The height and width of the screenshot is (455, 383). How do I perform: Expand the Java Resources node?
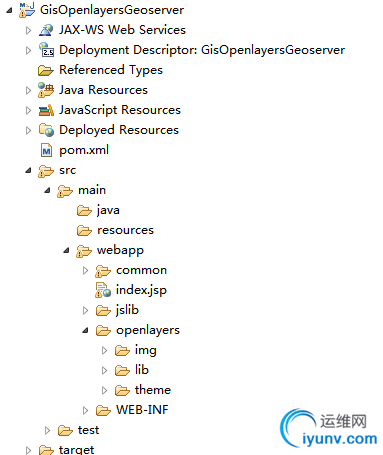[29, 90]
